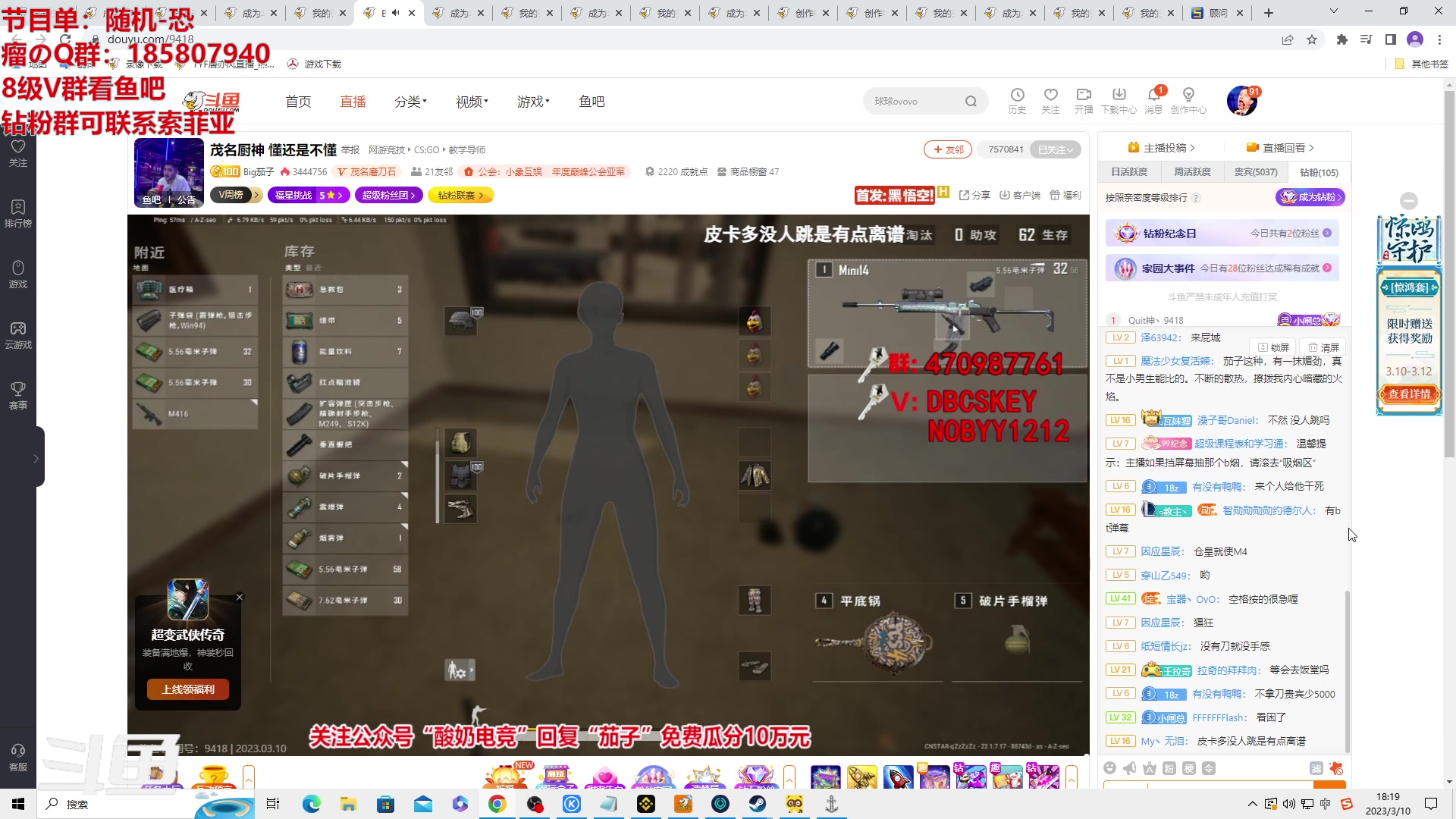Open the browser extensions puzzle icon

point(1342,39)
